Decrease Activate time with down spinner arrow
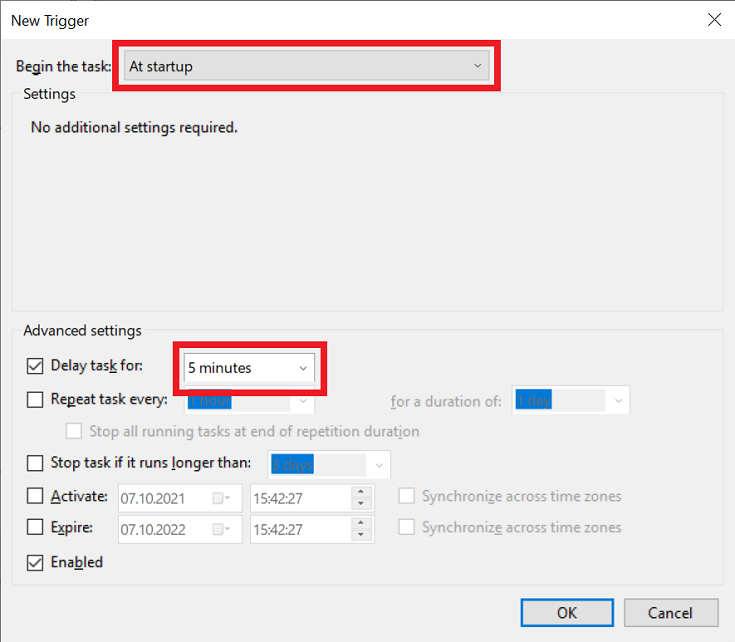 361,504
